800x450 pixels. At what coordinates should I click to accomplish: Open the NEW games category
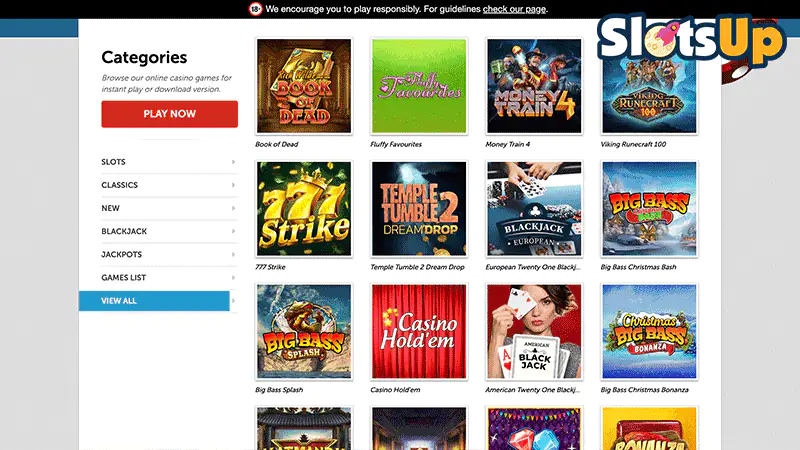pyautogui.click(x=168, y=208)
